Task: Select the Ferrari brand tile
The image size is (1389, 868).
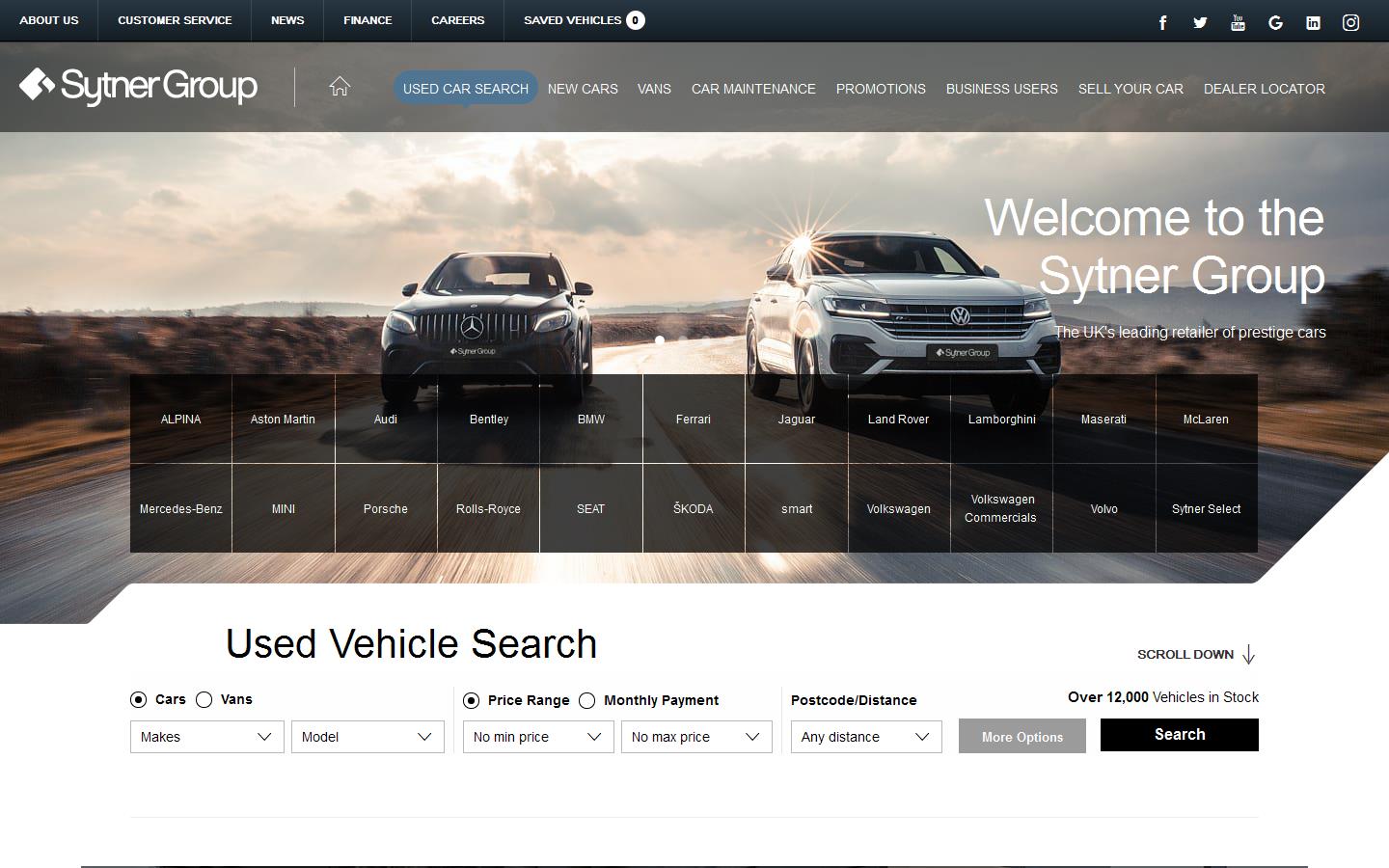Action: click(693, 419)
